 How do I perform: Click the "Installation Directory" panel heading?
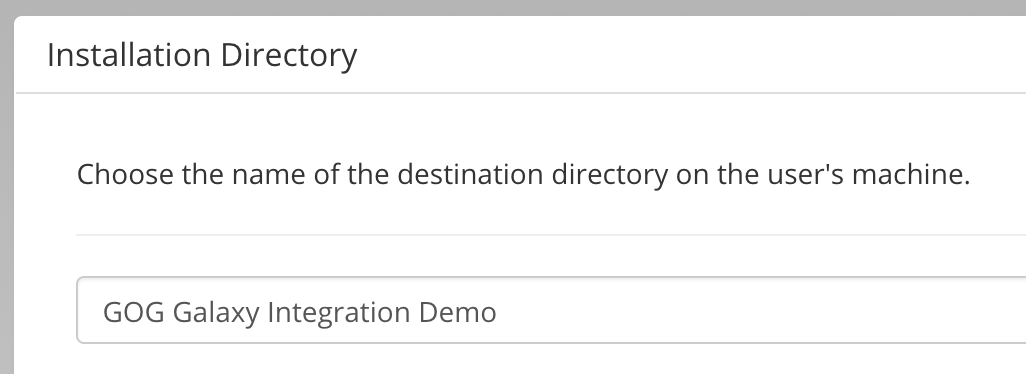tap(202, 55)
